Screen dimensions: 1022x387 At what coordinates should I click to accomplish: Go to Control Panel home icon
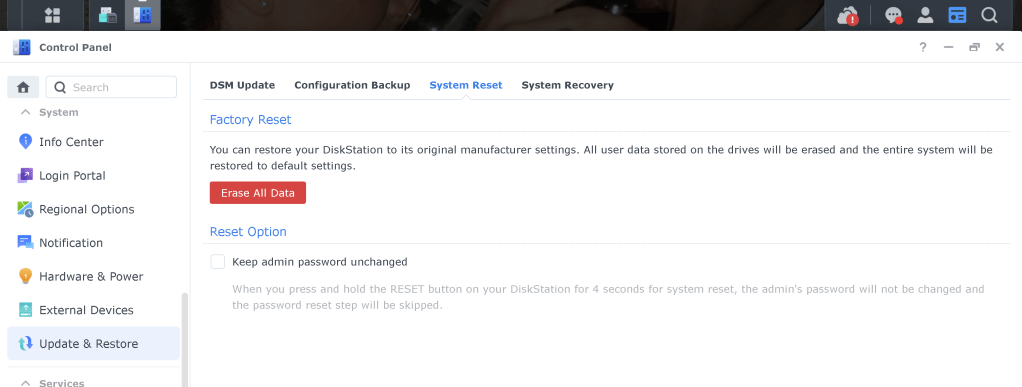[23, 87]
